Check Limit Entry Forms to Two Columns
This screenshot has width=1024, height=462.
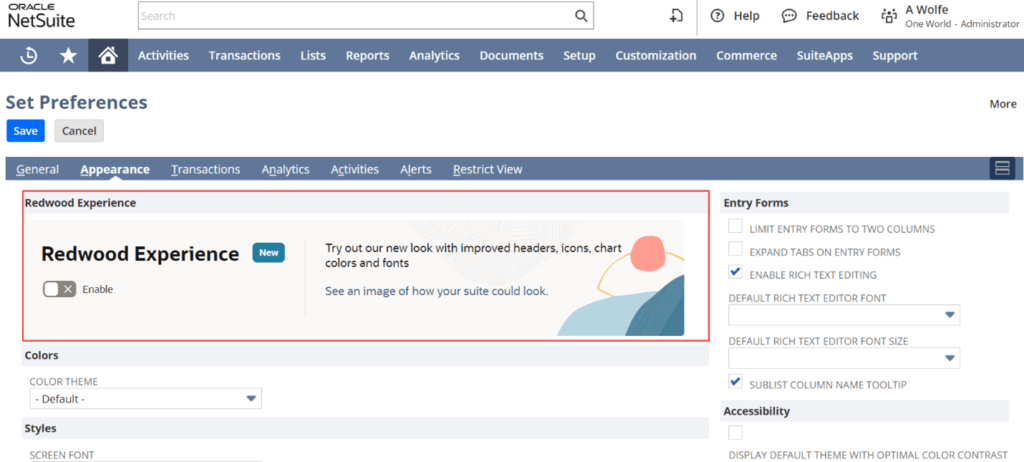coord(735,227)
